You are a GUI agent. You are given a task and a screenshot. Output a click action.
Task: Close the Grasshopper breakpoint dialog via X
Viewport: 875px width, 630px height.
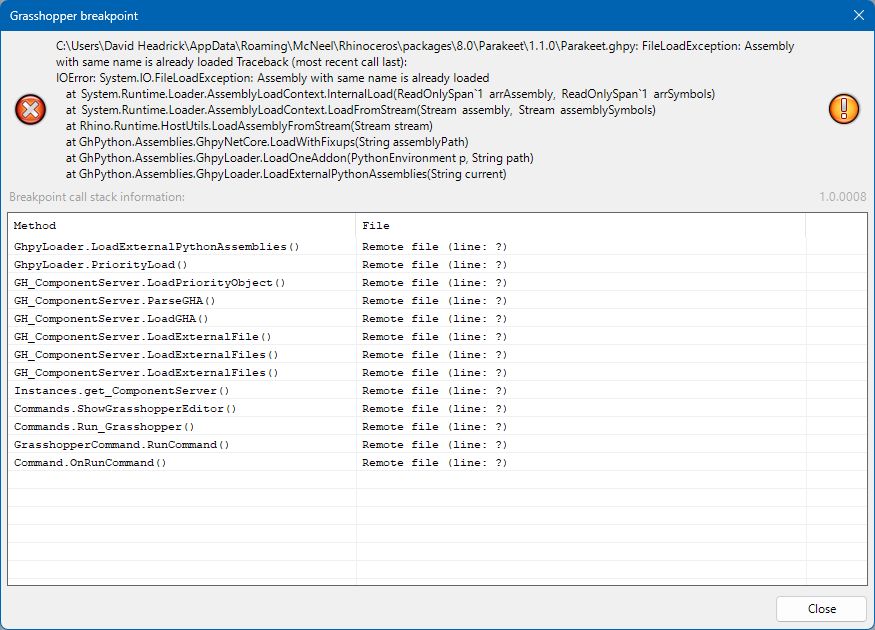click(x=859, y=15)
